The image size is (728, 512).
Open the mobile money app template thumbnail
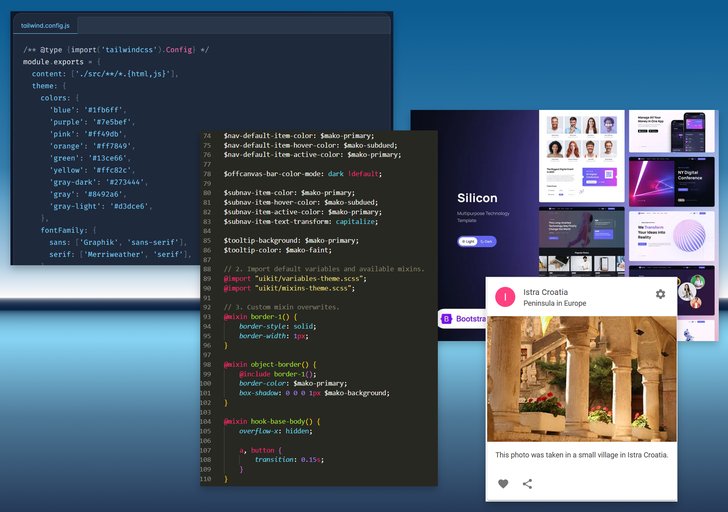(x=671, y=130)
